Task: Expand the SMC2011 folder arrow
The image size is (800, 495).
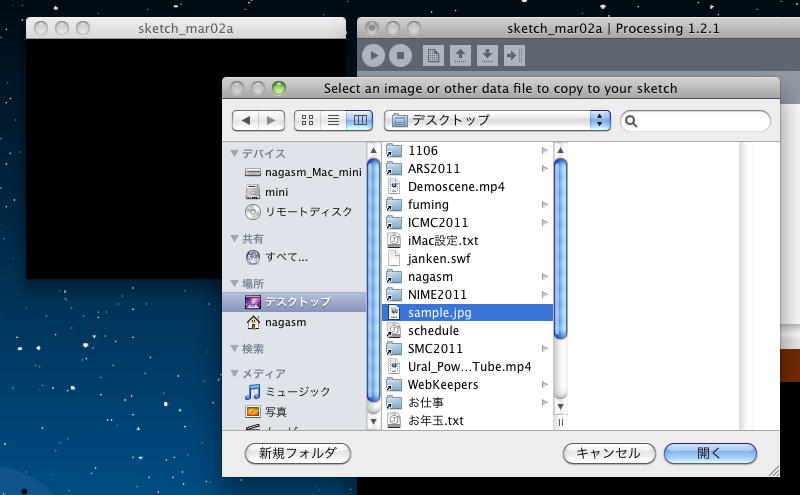Action: [544, 349]
